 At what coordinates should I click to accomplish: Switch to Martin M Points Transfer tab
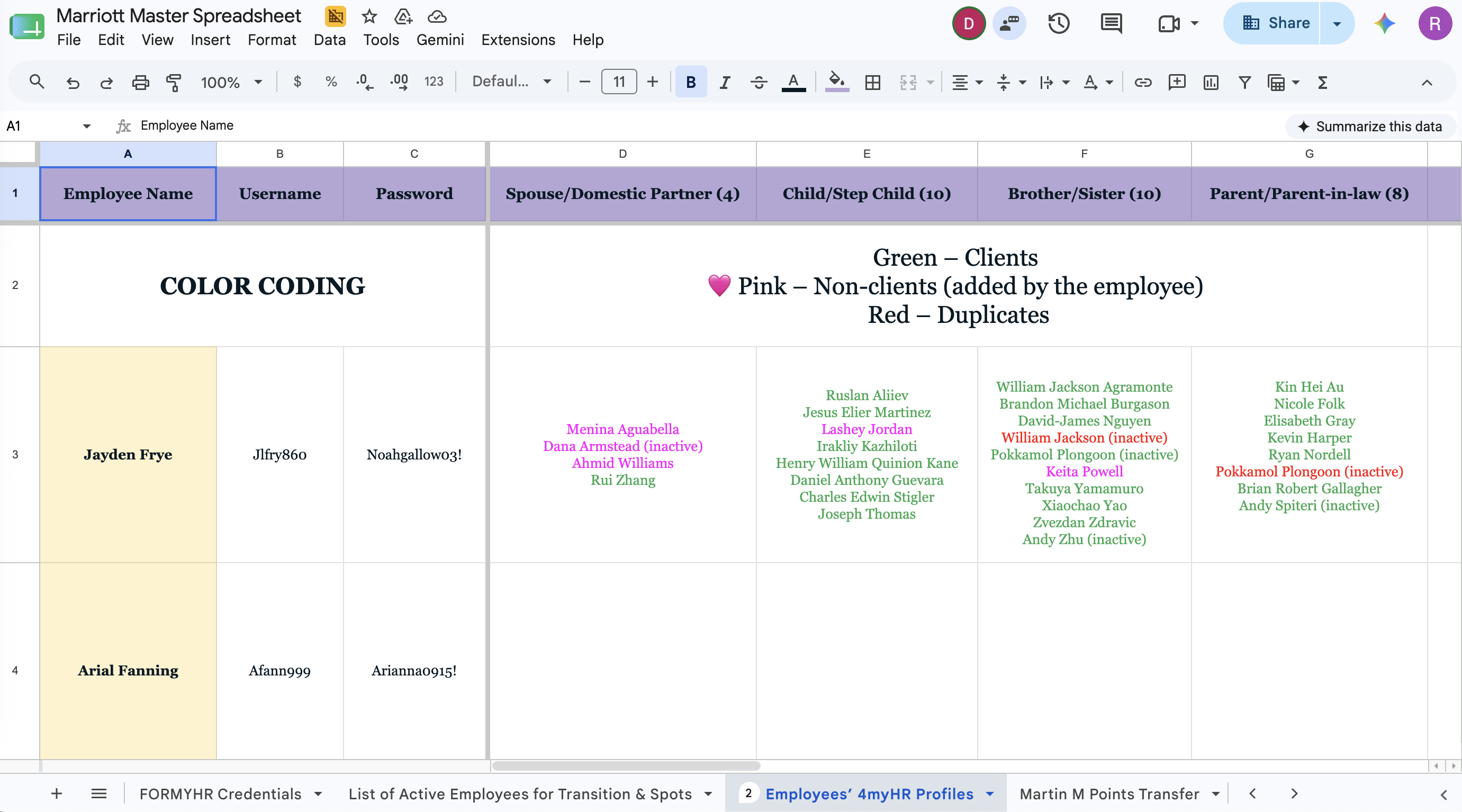[x=1109, y=793]
